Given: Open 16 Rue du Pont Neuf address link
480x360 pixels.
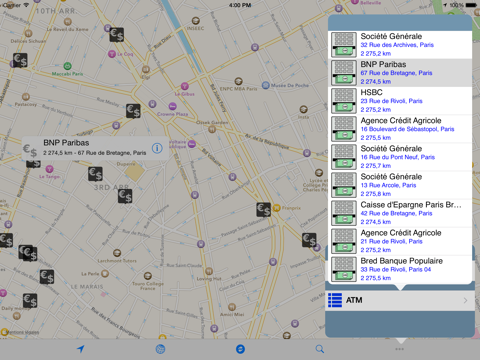Looking at the screenshot, I should 398,157.
